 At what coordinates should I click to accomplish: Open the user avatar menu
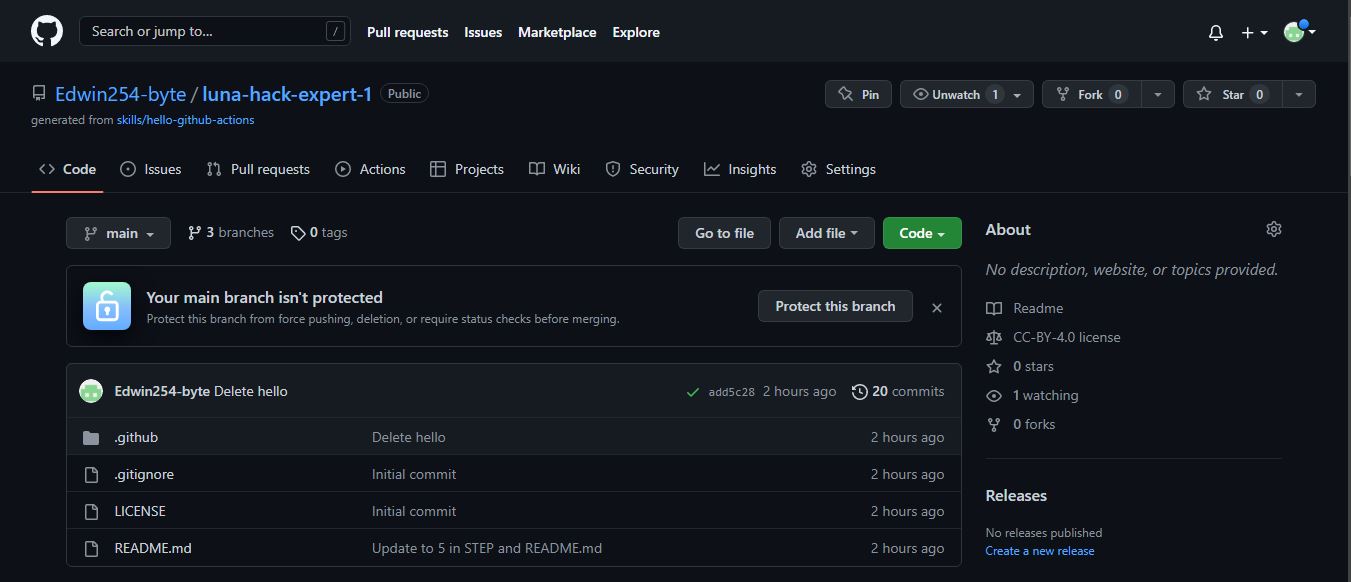click(1299, 32)
